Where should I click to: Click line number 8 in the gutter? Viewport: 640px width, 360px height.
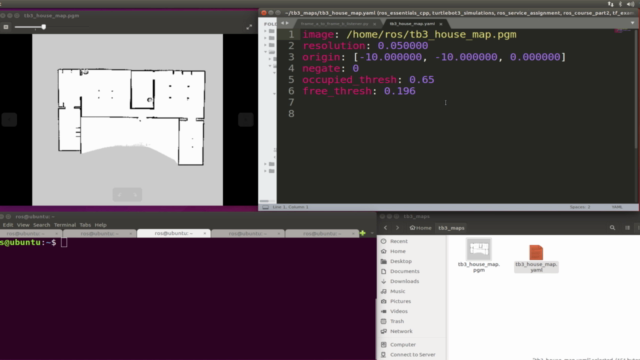pyautogui.click(x=291, y=113)
